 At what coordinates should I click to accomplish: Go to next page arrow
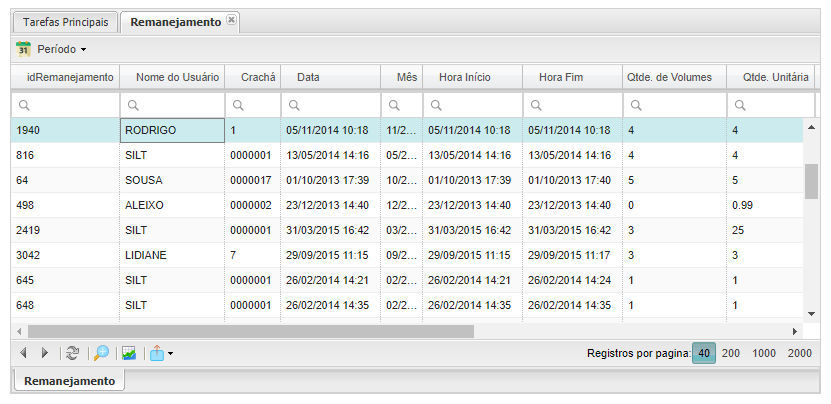coord(45,353)
